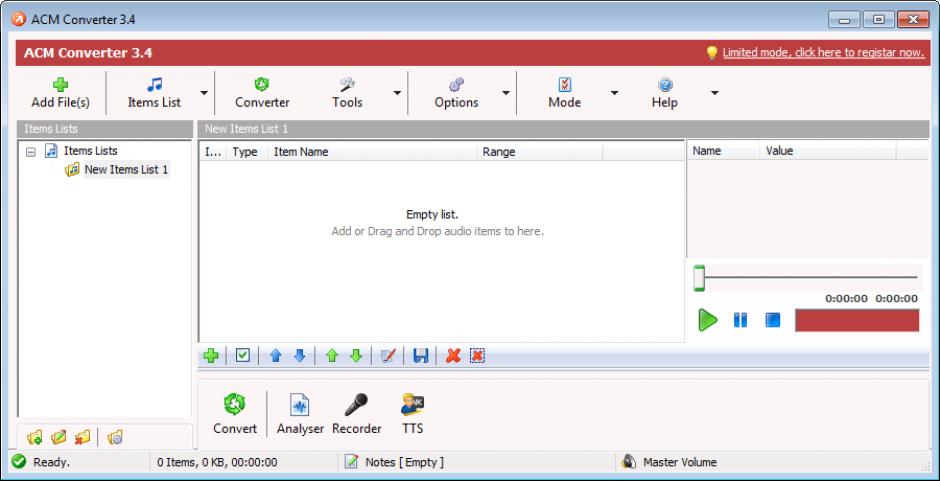The width and height of the screenshot is (940, 481).
Task: Click the green Ready checkmark icon
Action: tap(19, 462)
